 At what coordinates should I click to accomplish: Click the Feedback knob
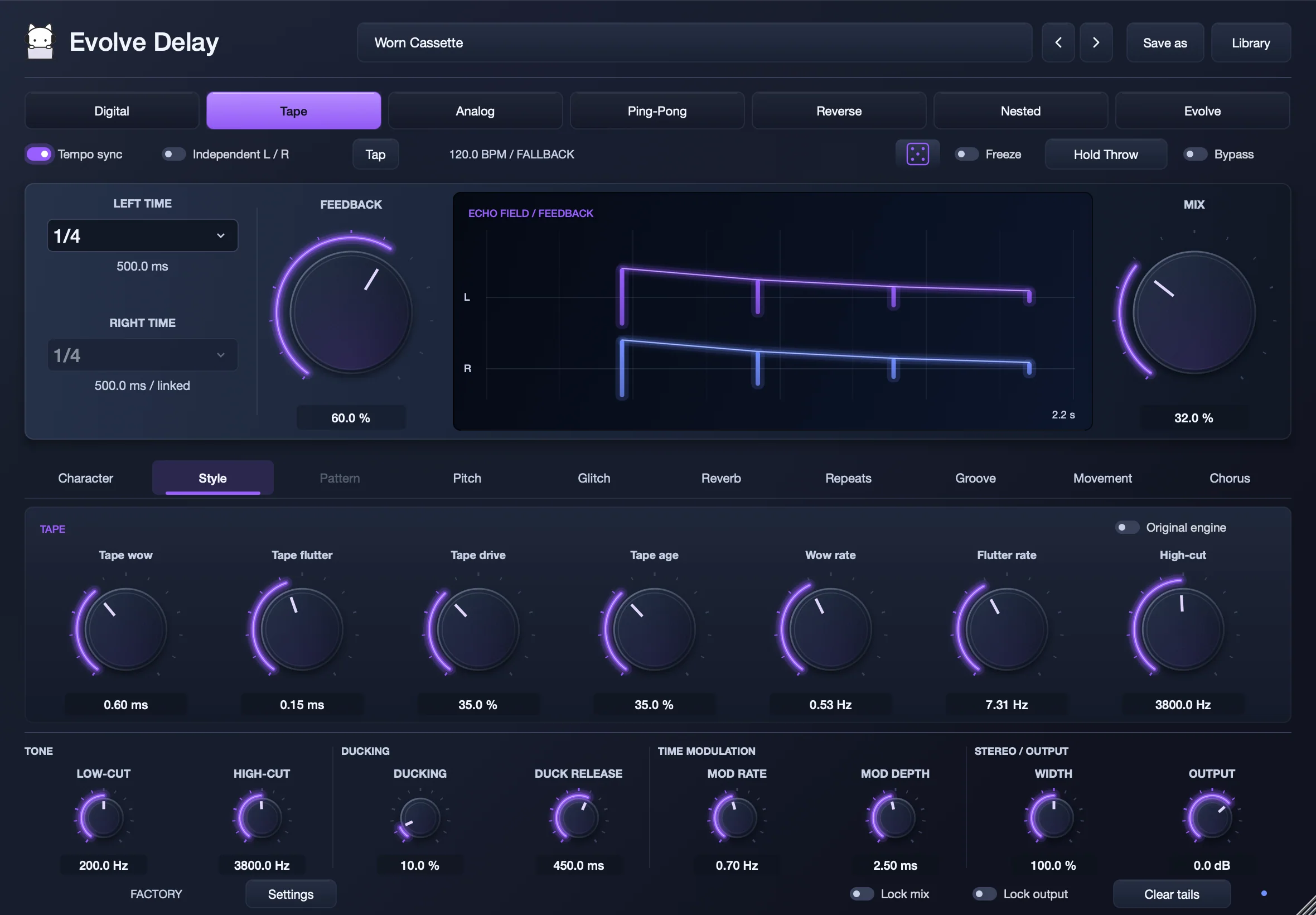(351, 312)
